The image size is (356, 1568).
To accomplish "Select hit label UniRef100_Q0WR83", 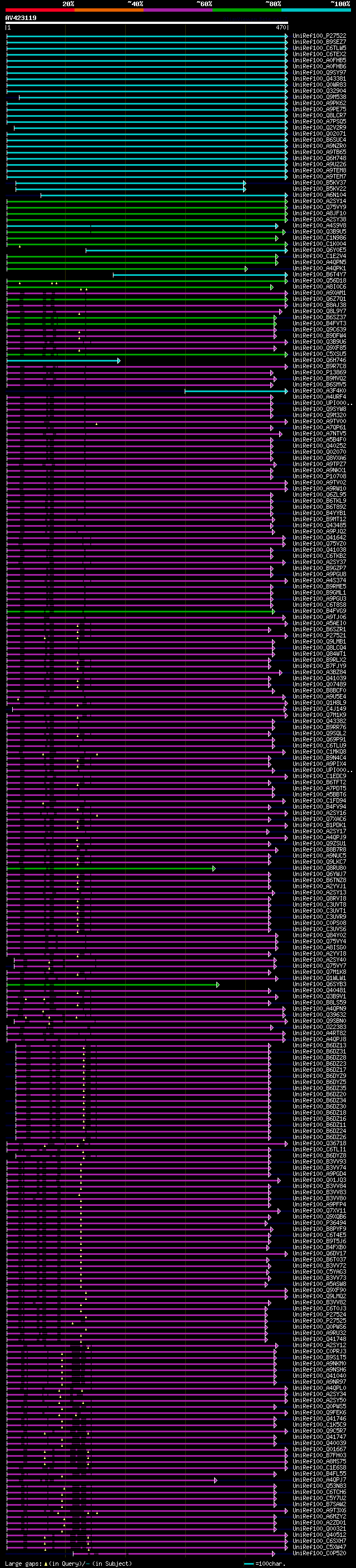I will 319,85.
